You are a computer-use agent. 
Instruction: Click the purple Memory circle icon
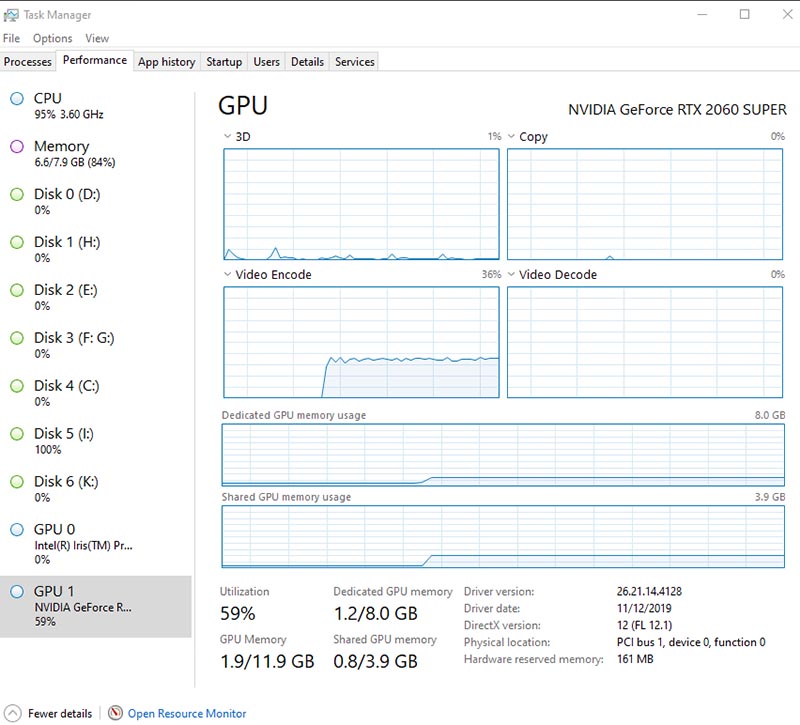17,146
